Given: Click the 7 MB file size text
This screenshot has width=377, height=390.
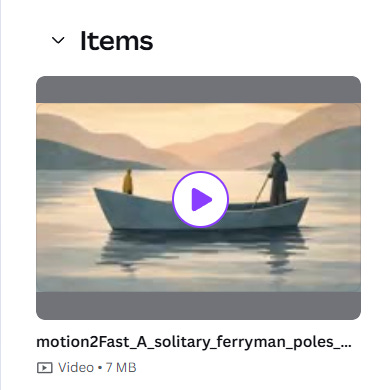Looking at the screenshot, I should 121,368.
